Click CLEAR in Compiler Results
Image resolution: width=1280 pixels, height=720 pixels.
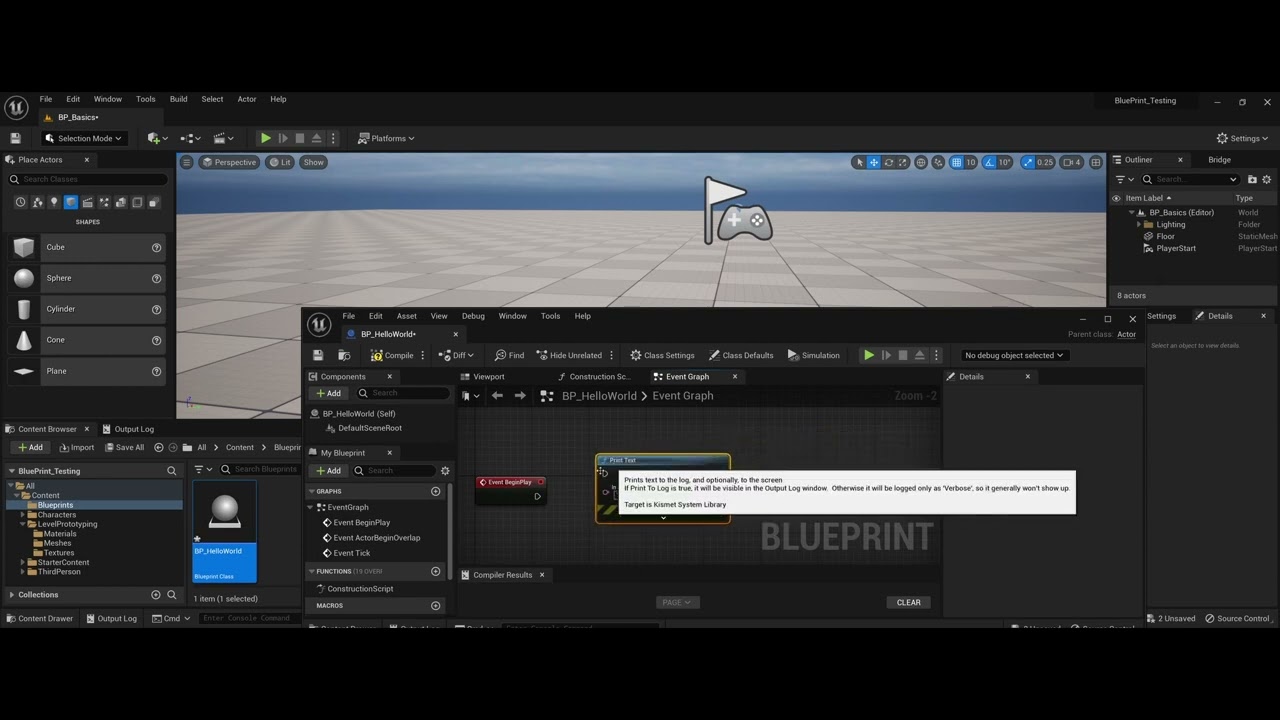tap(908, 602)
